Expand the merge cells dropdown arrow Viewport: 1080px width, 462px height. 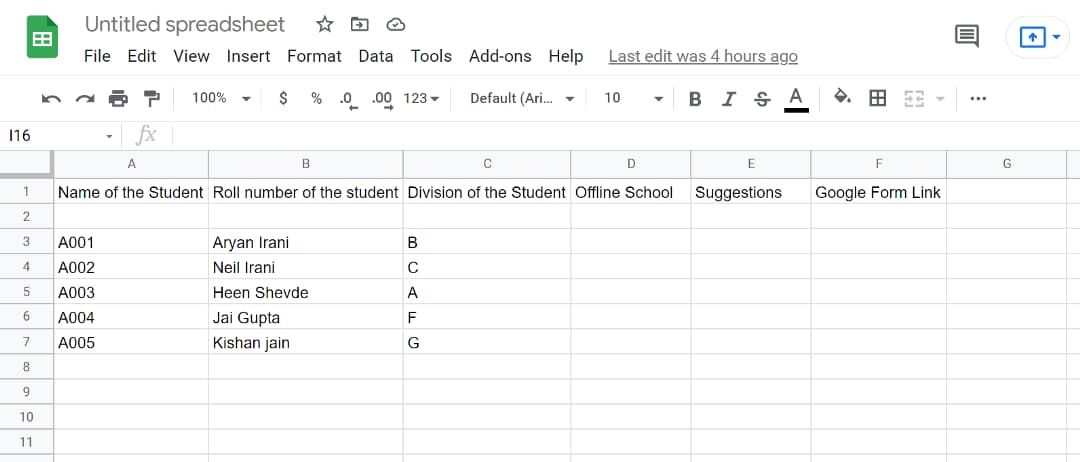[939, 99]
